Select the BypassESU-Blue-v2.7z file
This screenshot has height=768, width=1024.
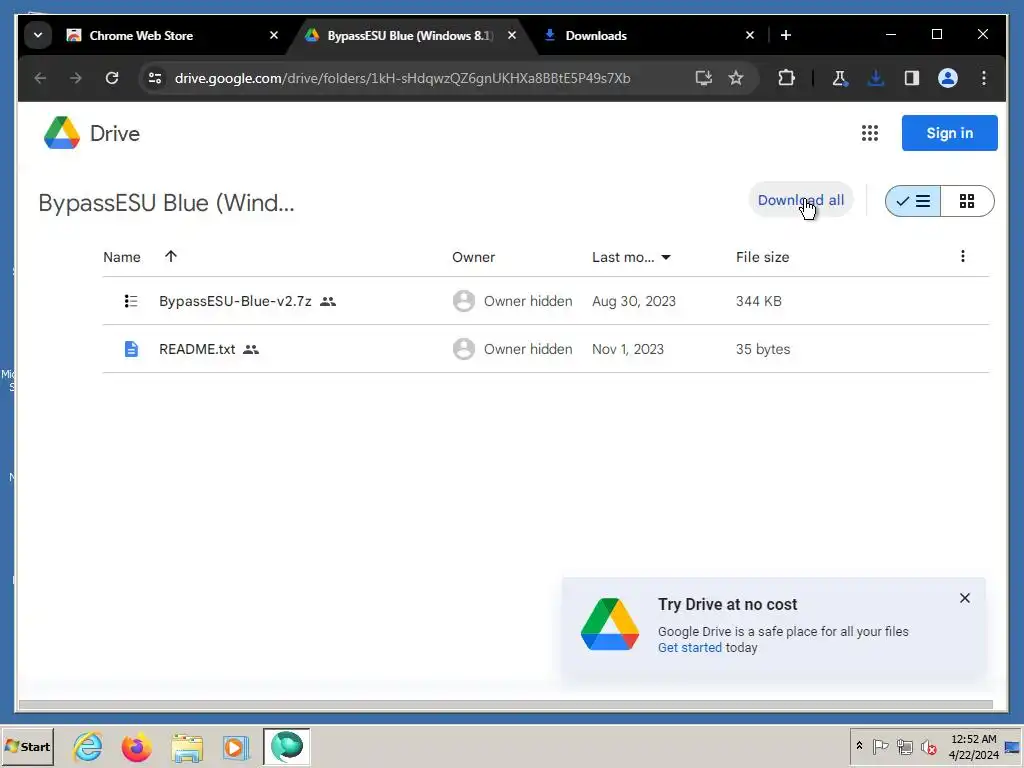pos(545,301)
